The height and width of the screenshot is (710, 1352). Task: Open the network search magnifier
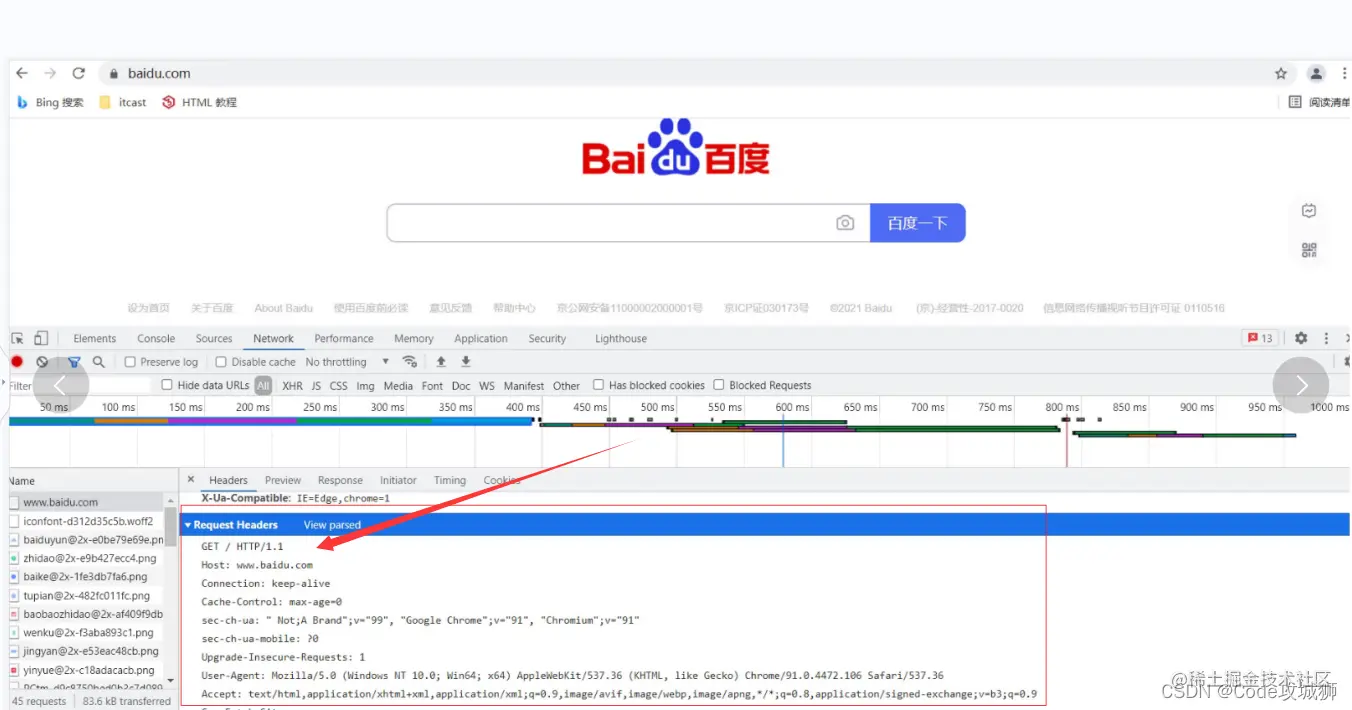click(98, 362)
